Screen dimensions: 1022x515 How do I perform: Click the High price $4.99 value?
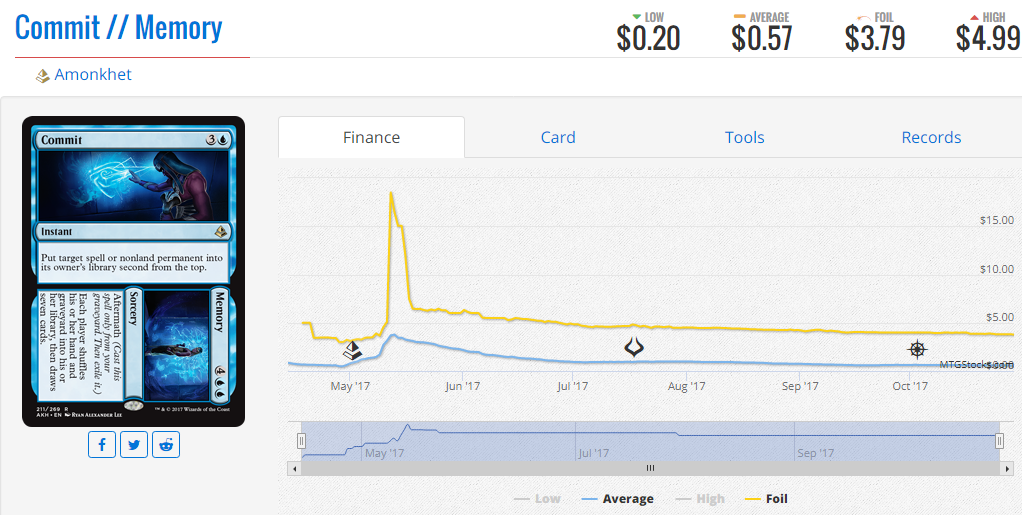coord(988,38)
